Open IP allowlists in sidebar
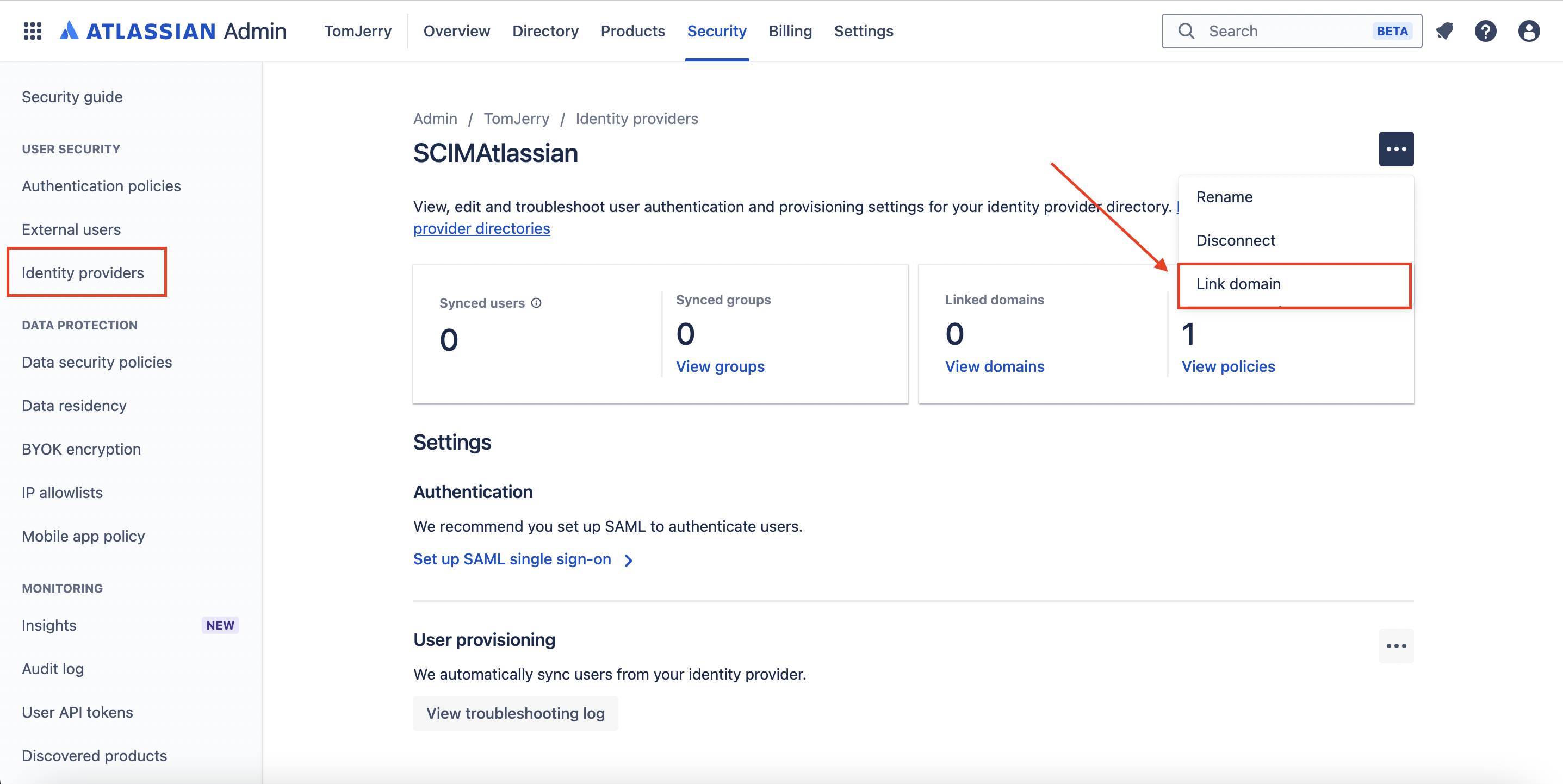Screen dimensions: 1563x784 point(62,493)
